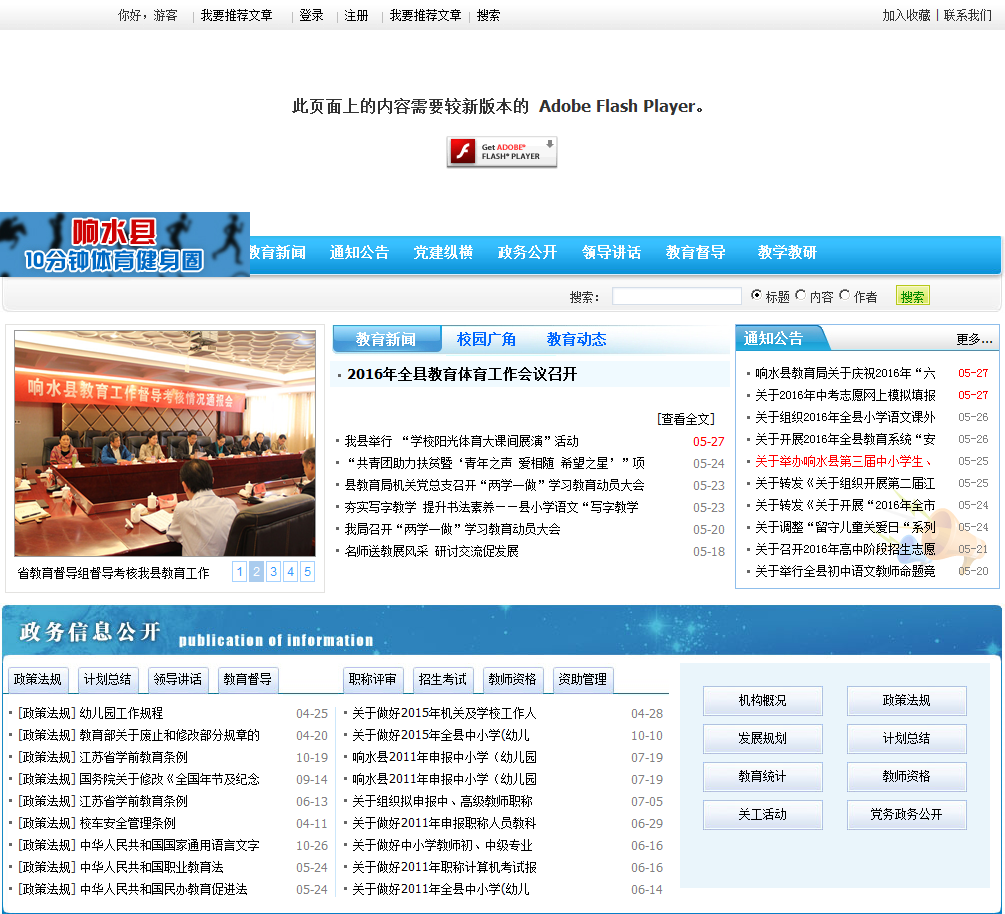Click the 计划总结 button in right panel
1005x914 pixels.
[x=906, y=738]
